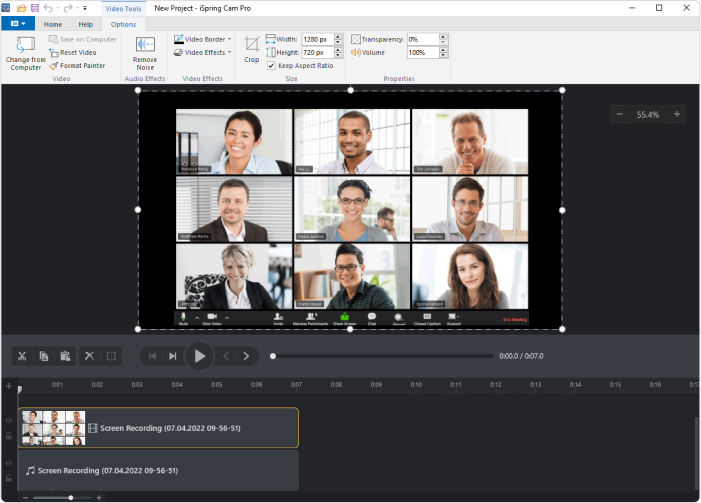Click Change from Computer button
The height and width of the screenshot is (503, 701).
25,53
